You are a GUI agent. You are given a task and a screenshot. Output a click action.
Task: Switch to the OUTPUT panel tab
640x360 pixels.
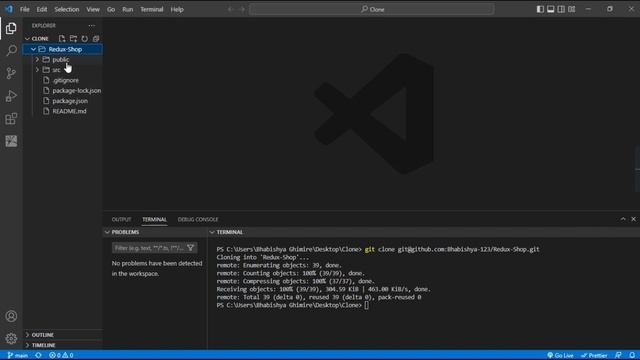[x=121, y=220]
